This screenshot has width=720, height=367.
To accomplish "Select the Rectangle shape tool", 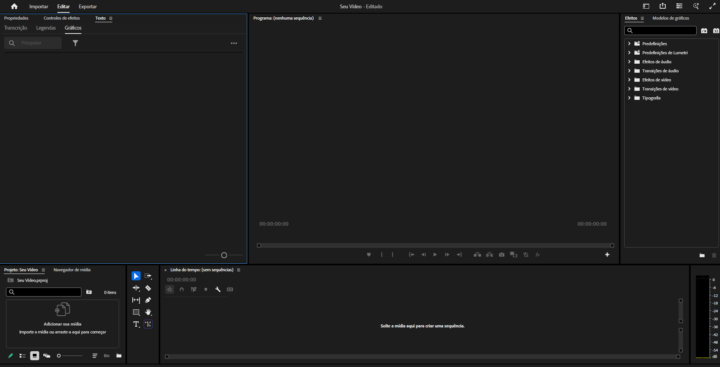I will click(136, 312).
